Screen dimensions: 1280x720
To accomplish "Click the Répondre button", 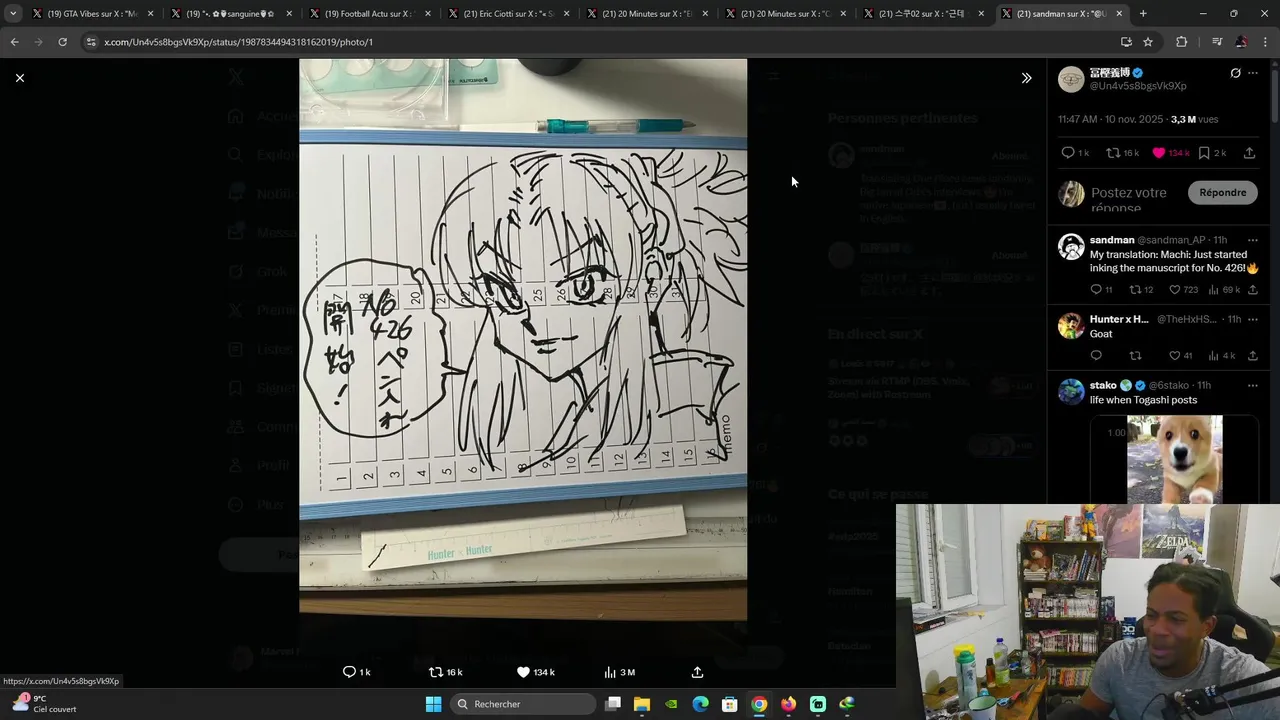I will click(x=1223, y=193).
